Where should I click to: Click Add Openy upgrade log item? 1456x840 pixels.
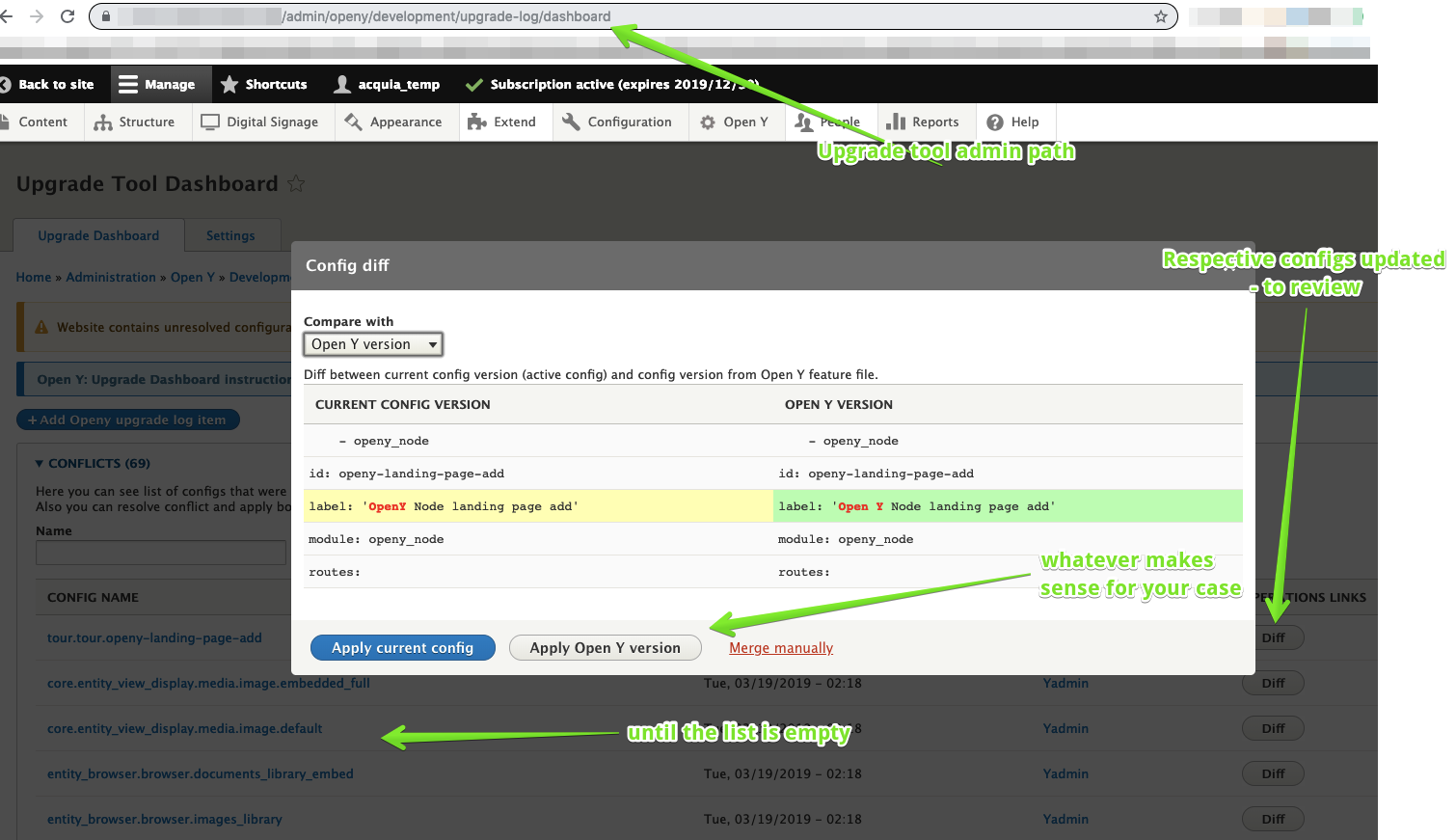tap(127, 420)
